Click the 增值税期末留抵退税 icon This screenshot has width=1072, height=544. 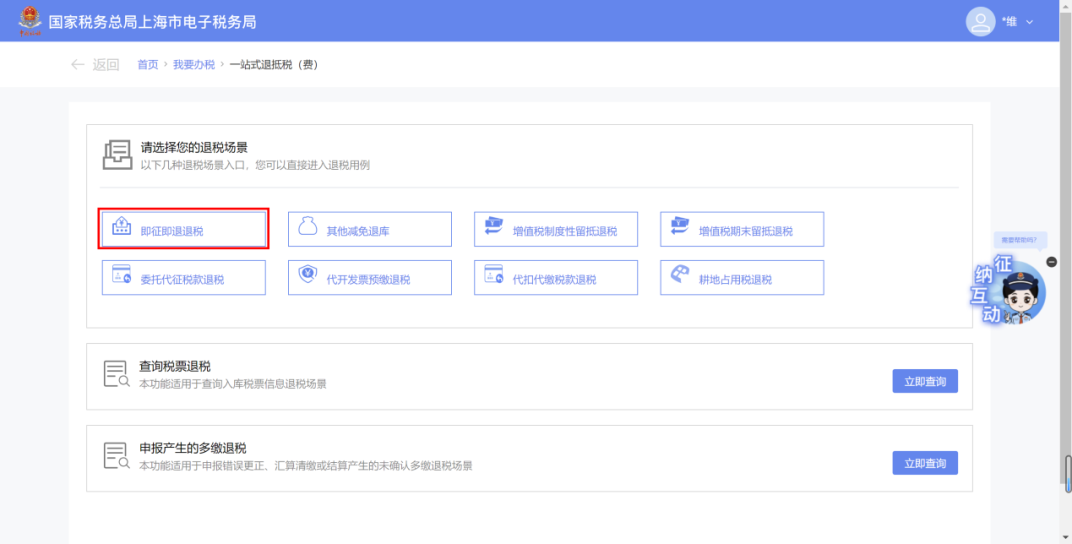coord(679,228)
